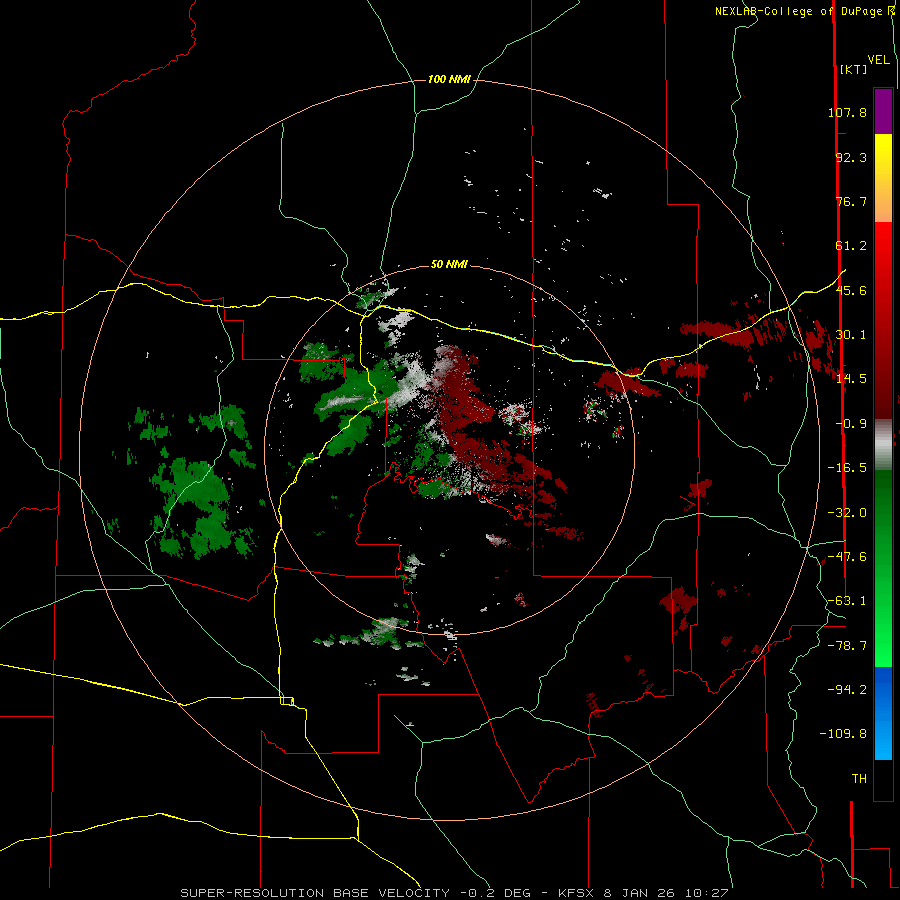Screen dimensions: 900x900
Task: Select the -63.1 legend value
Action: [x=847, y=601]
